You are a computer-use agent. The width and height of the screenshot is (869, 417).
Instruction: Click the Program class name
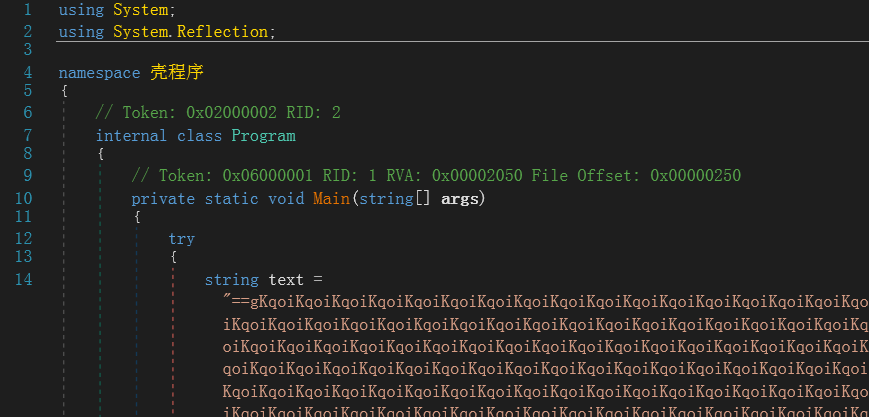pos(263,135)
